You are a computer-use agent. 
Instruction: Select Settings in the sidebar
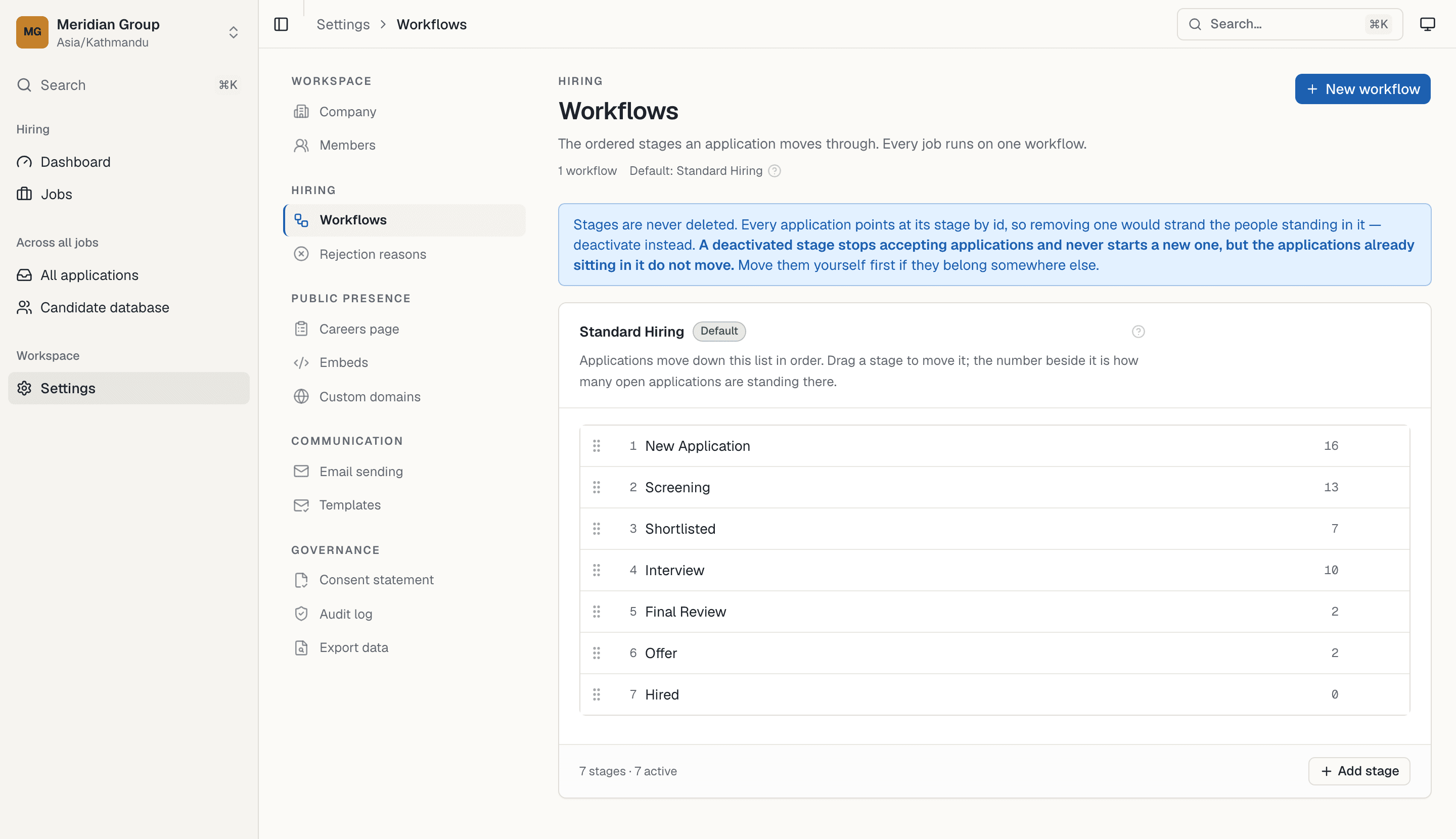coord(128,388)
